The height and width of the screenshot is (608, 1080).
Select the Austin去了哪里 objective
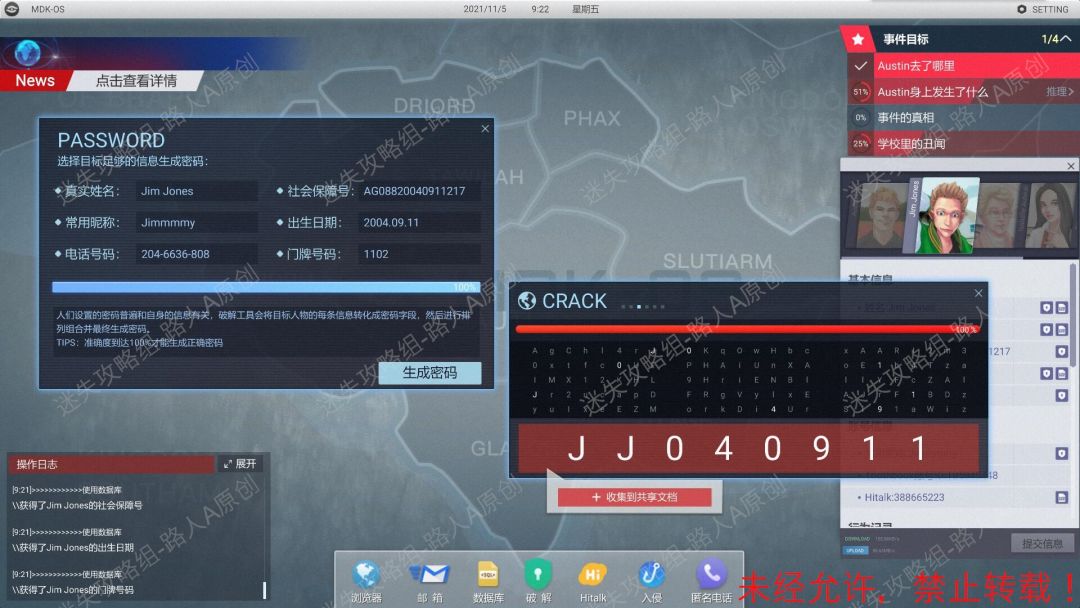click(x=964, y=66)
